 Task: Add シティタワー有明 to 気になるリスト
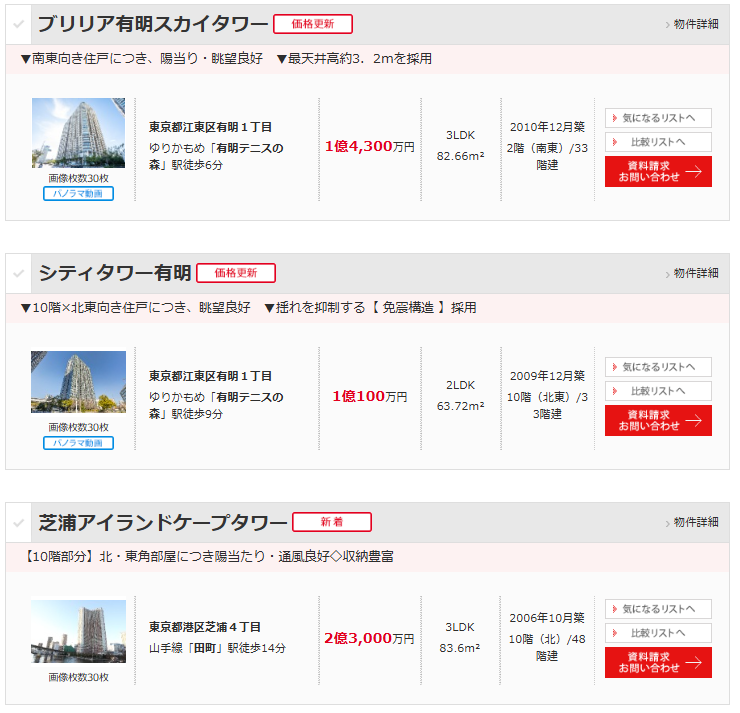(x=658, y=367)
